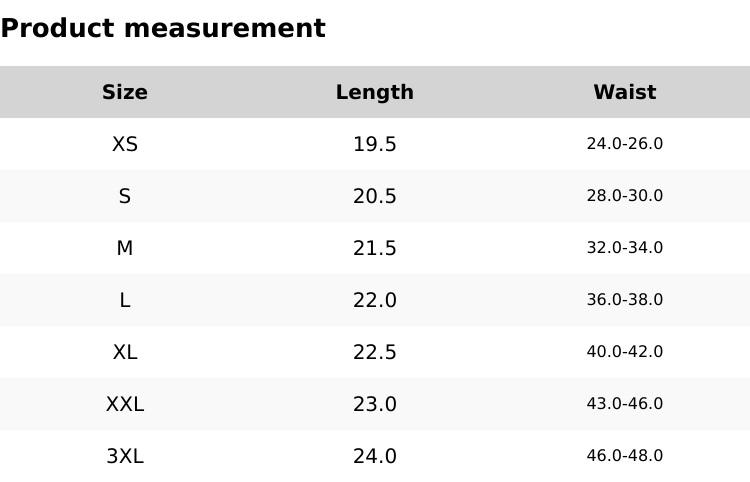Image resolution: width=750 pixels, height=482 pixels.
Task: Select the 23.0 length cell
Action: click(375, 404)
